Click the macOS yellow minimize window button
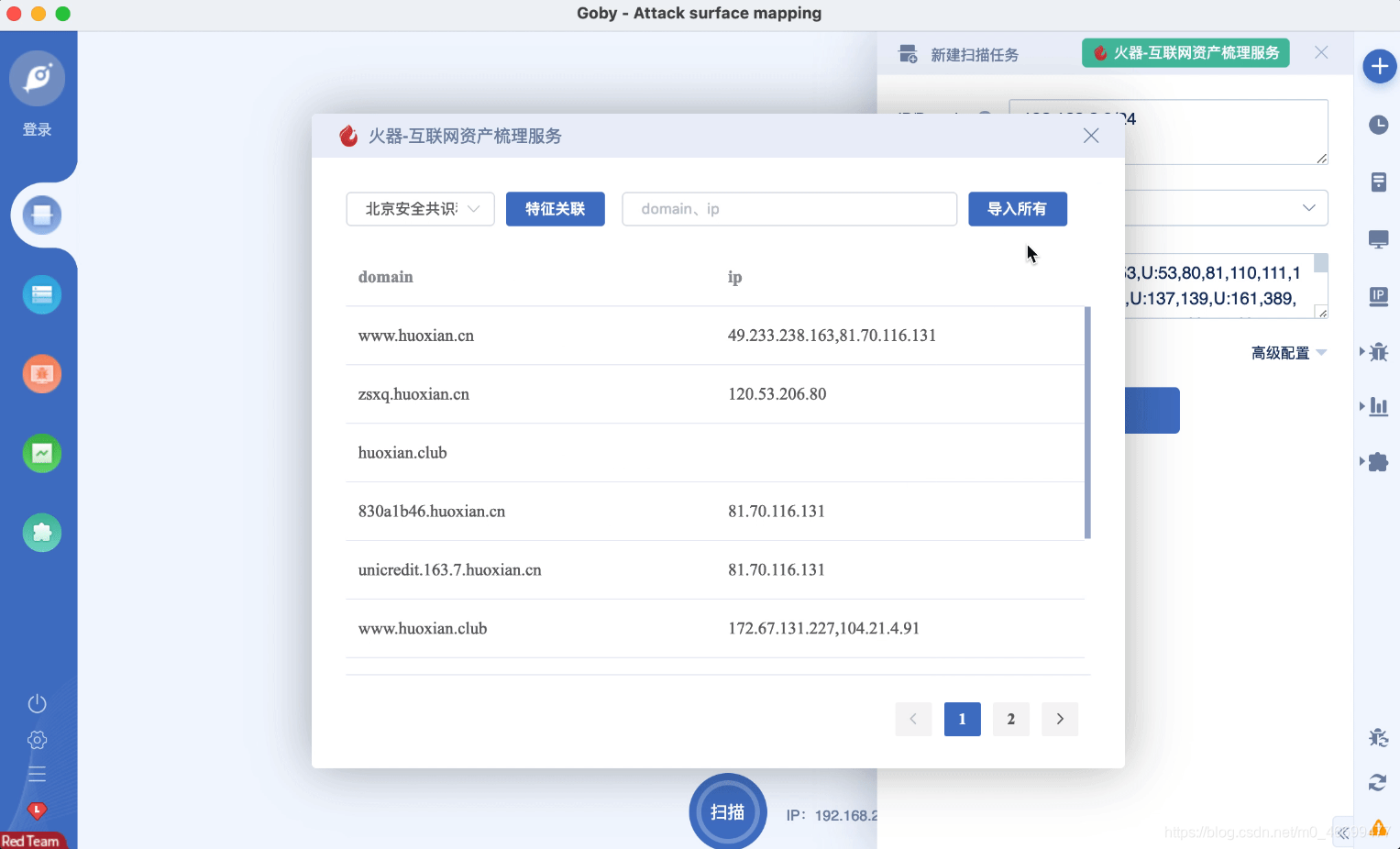Screen dimensions: 1400x849 click(39, 14)
